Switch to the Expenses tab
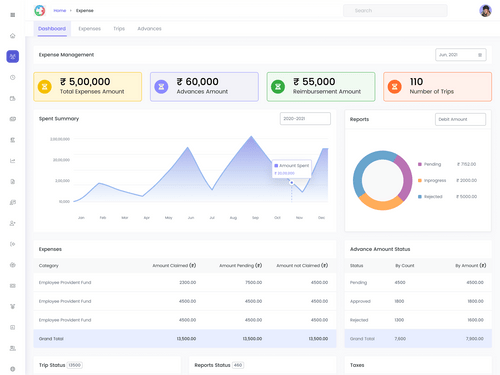The width and height of the screenshot is (500, 375). 90,29
